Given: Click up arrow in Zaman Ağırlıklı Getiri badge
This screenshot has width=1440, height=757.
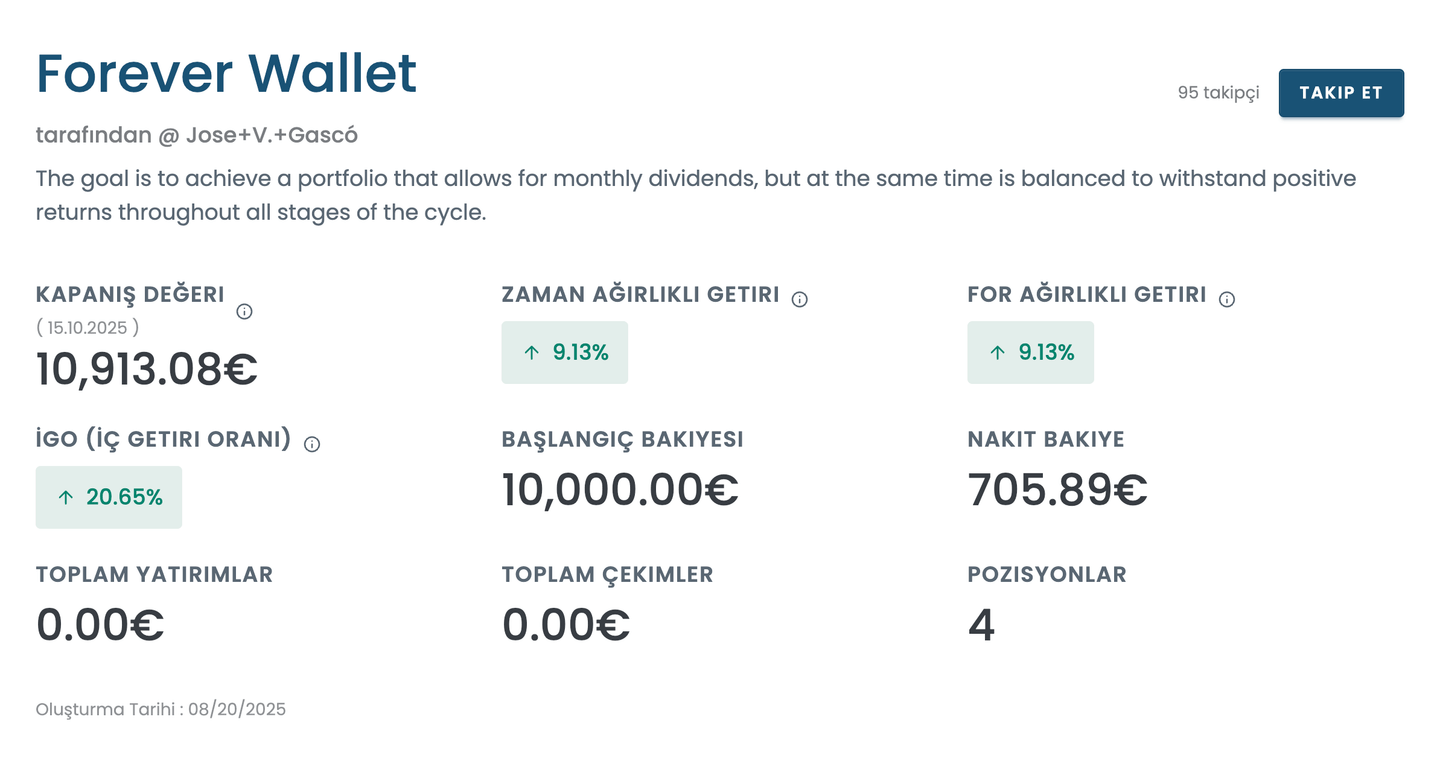Looking at the screenshot, I should point(532,352).
